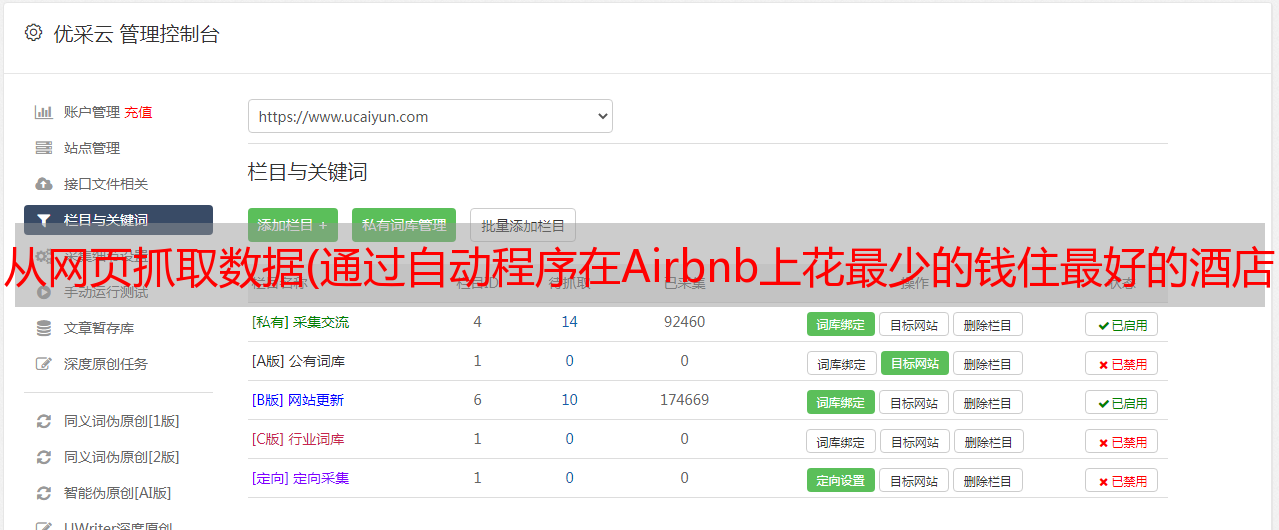The width and height of the screenshot is (1279, 530).
Task: Open 深度原创任务 via its edit icon
Action: click(x=43, y=364)
